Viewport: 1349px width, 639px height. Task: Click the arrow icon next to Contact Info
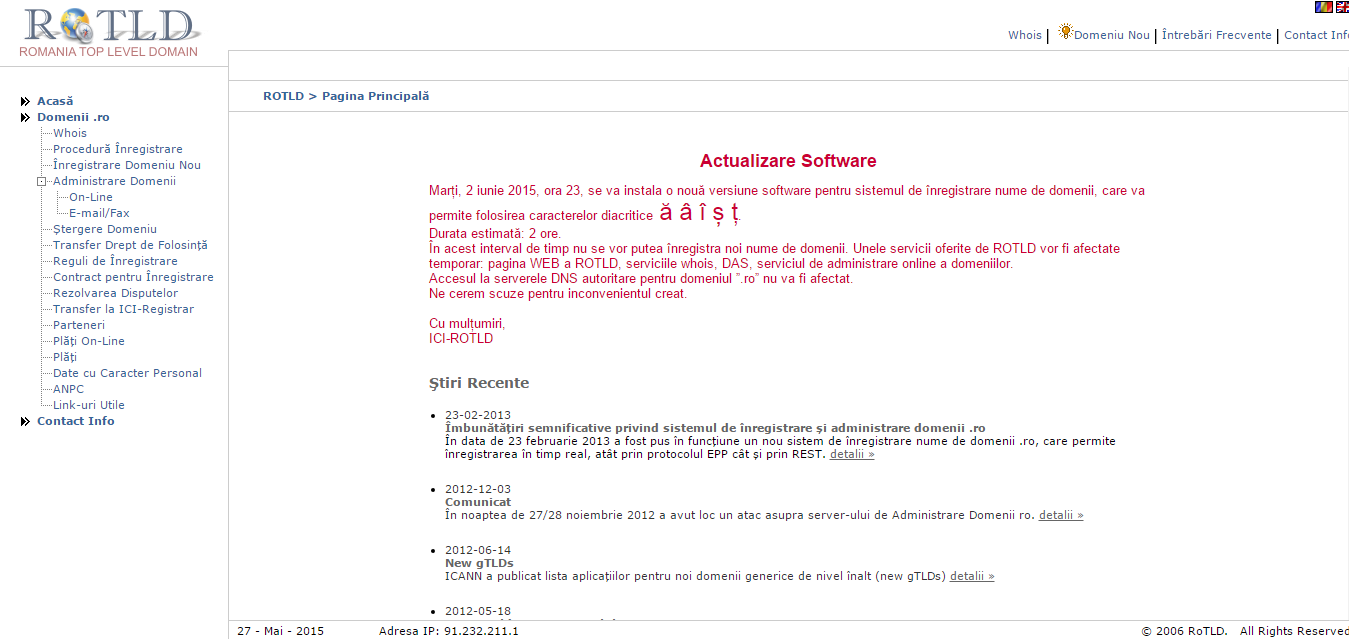(x=25, y=421)
